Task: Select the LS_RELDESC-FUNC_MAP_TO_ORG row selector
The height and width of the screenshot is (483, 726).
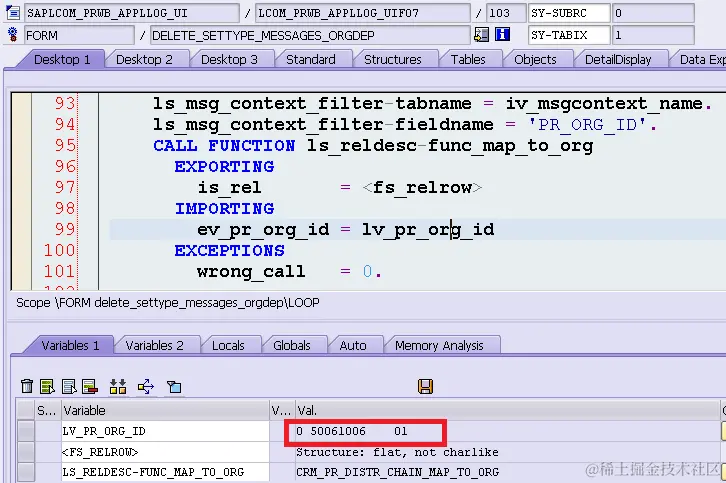Action: pyautogui.click(x=26, y=472)
